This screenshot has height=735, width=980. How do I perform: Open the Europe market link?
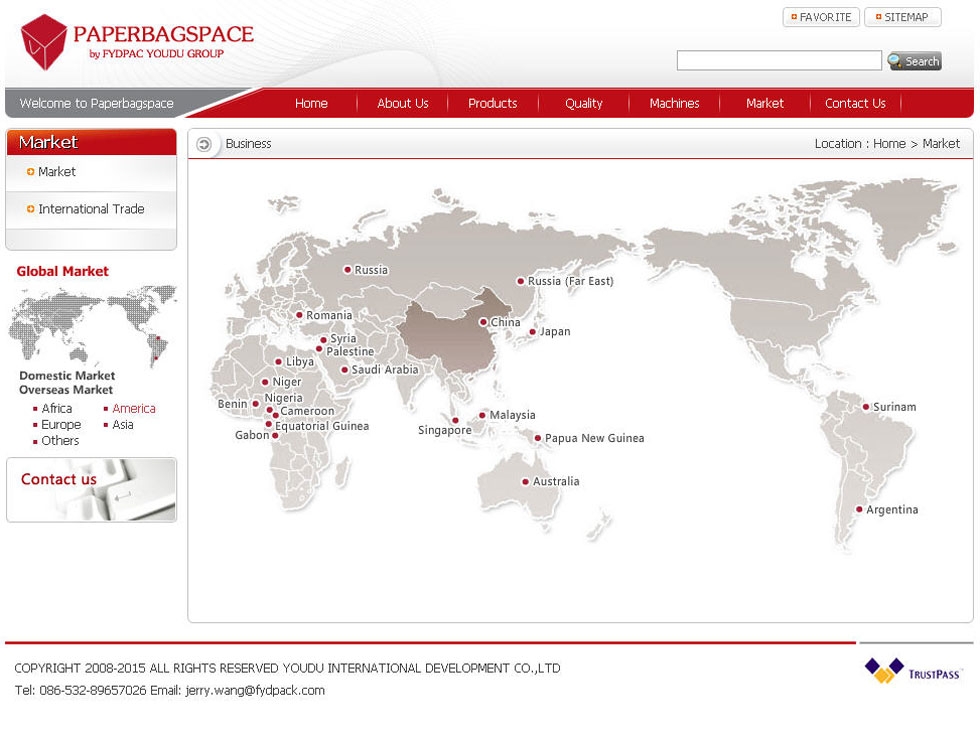[x=61, y=425]
